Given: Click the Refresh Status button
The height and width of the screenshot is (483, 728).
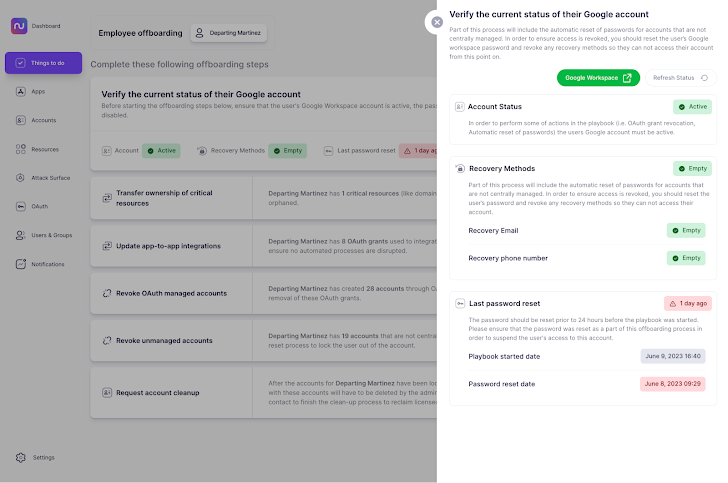Looking at the screenshot, I should [x=680, y=77].
